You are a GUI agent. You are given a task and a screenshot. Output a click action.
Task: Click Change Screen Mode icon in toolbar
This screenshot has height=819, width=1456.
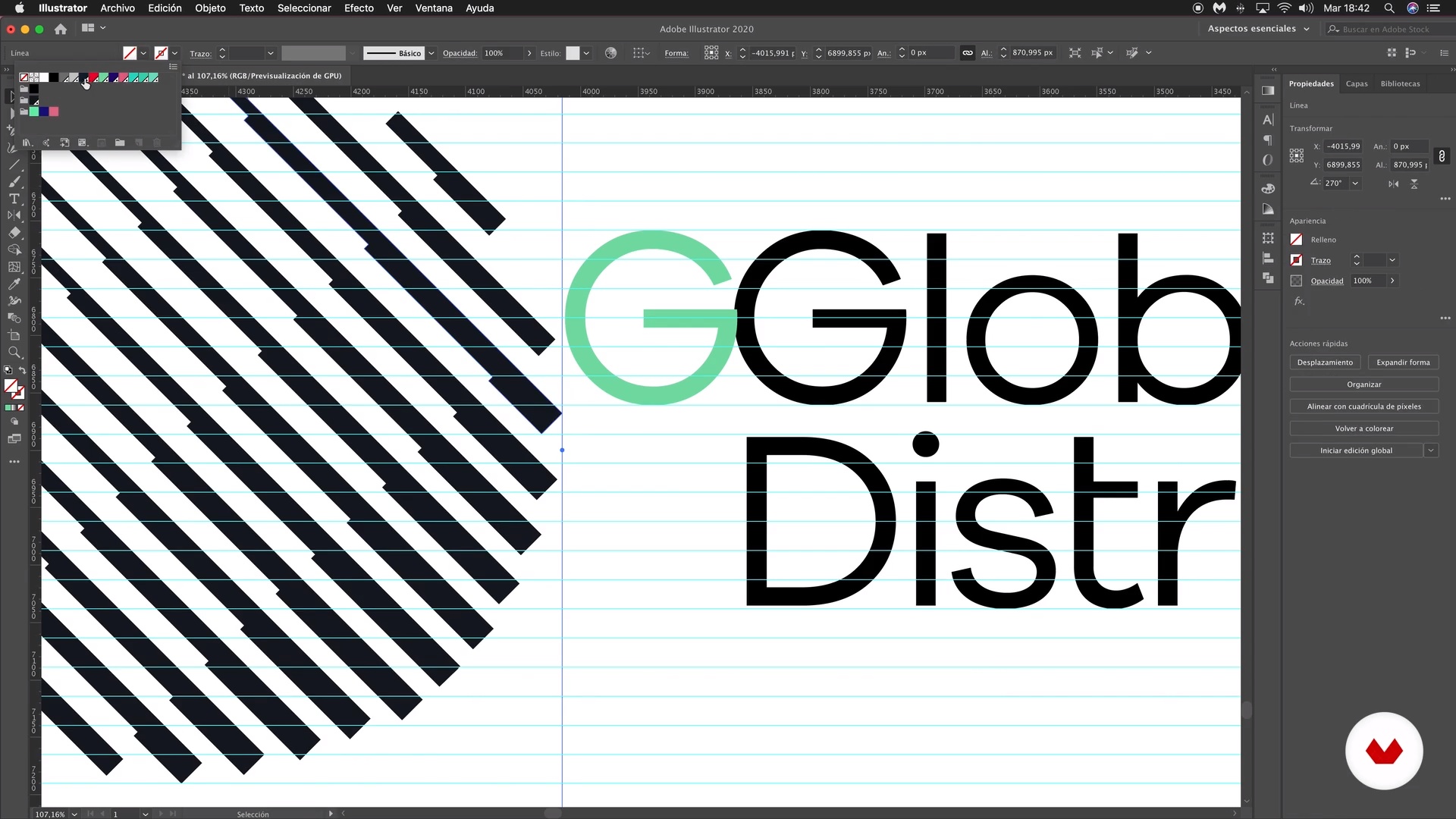click(14, 439)
